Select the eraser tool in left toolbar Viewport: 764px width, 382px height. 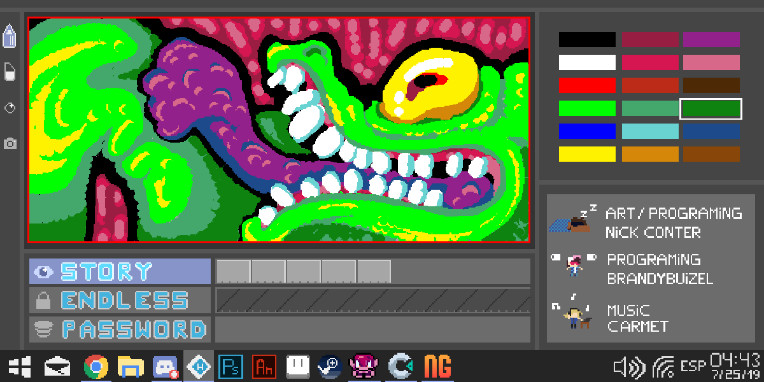[9, 72]
